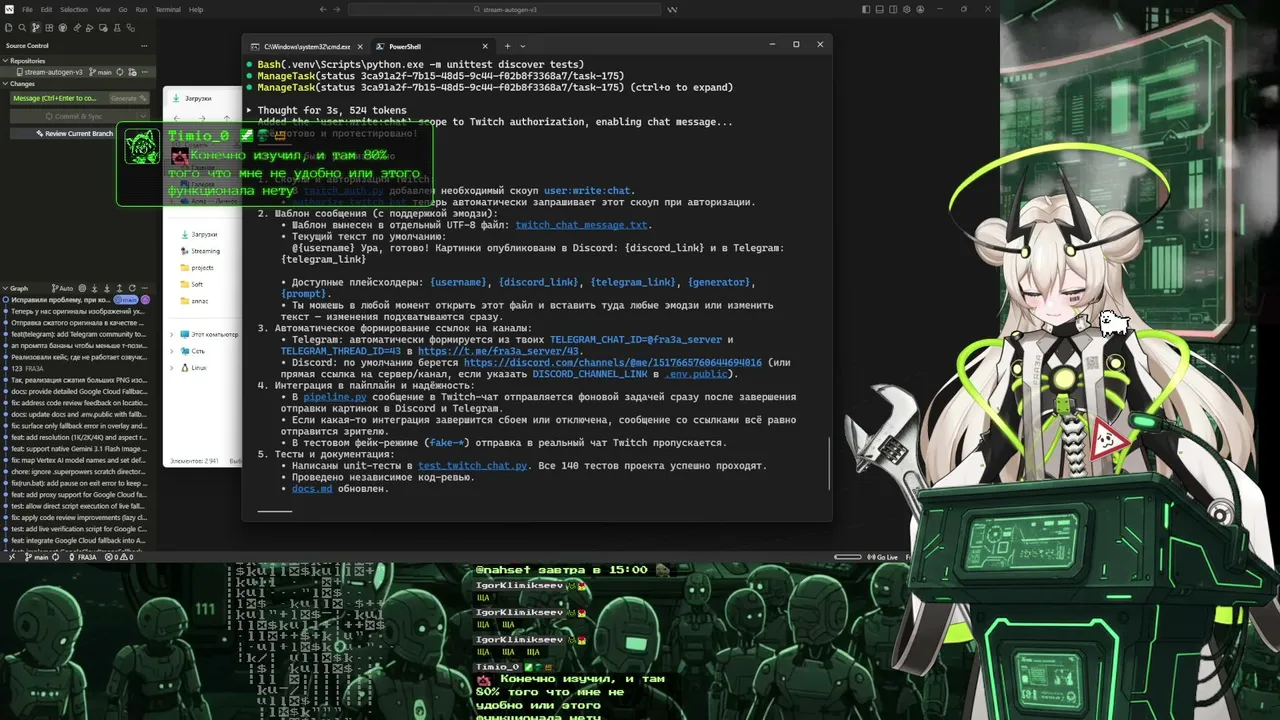Open the Streaming folder in File Explorer
The height and width of the screenshot is (720, 1280).
[200, 251]
